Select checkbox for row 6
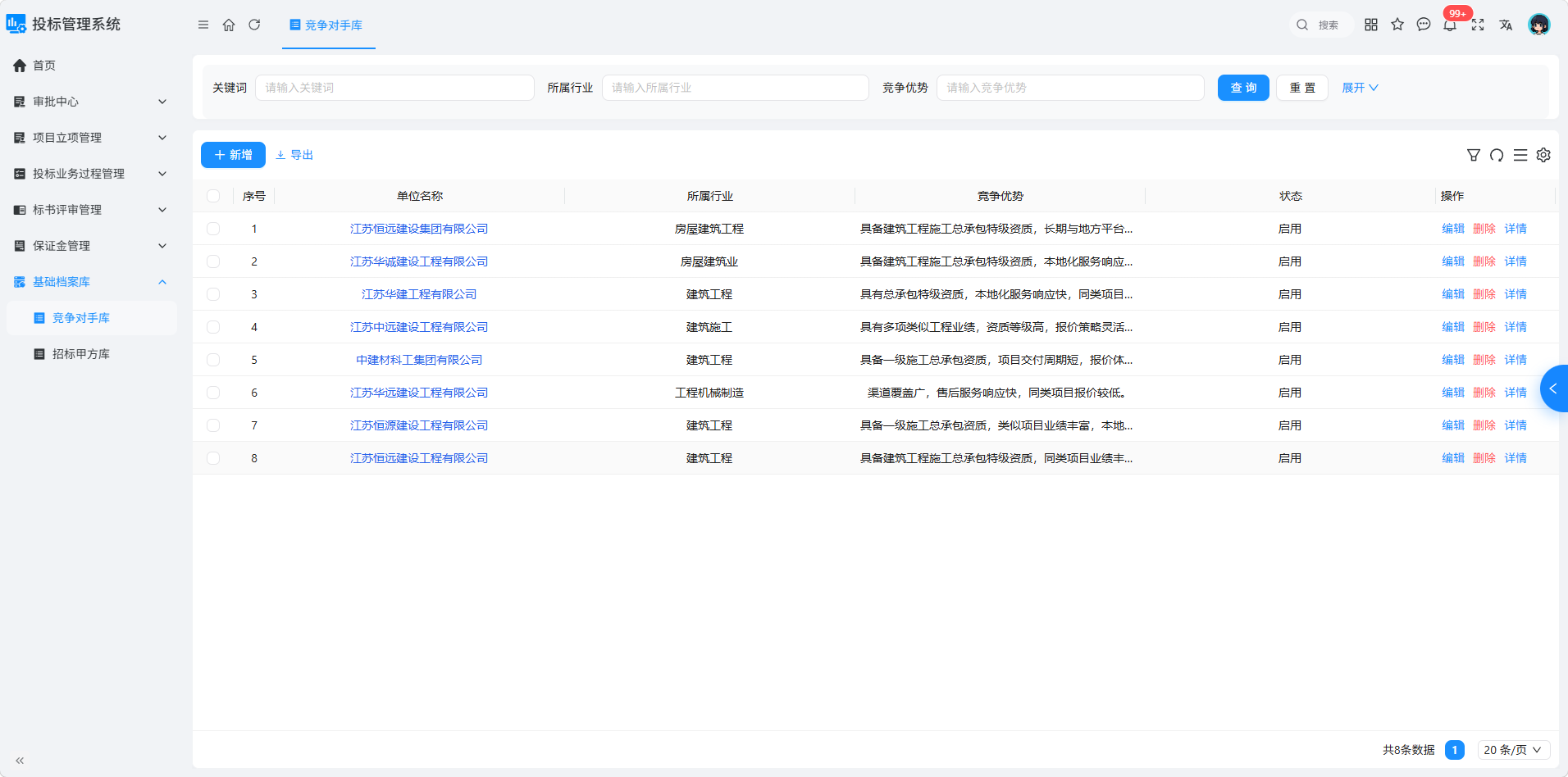This screenshot has width=1568, height=777. click(213, 393)
